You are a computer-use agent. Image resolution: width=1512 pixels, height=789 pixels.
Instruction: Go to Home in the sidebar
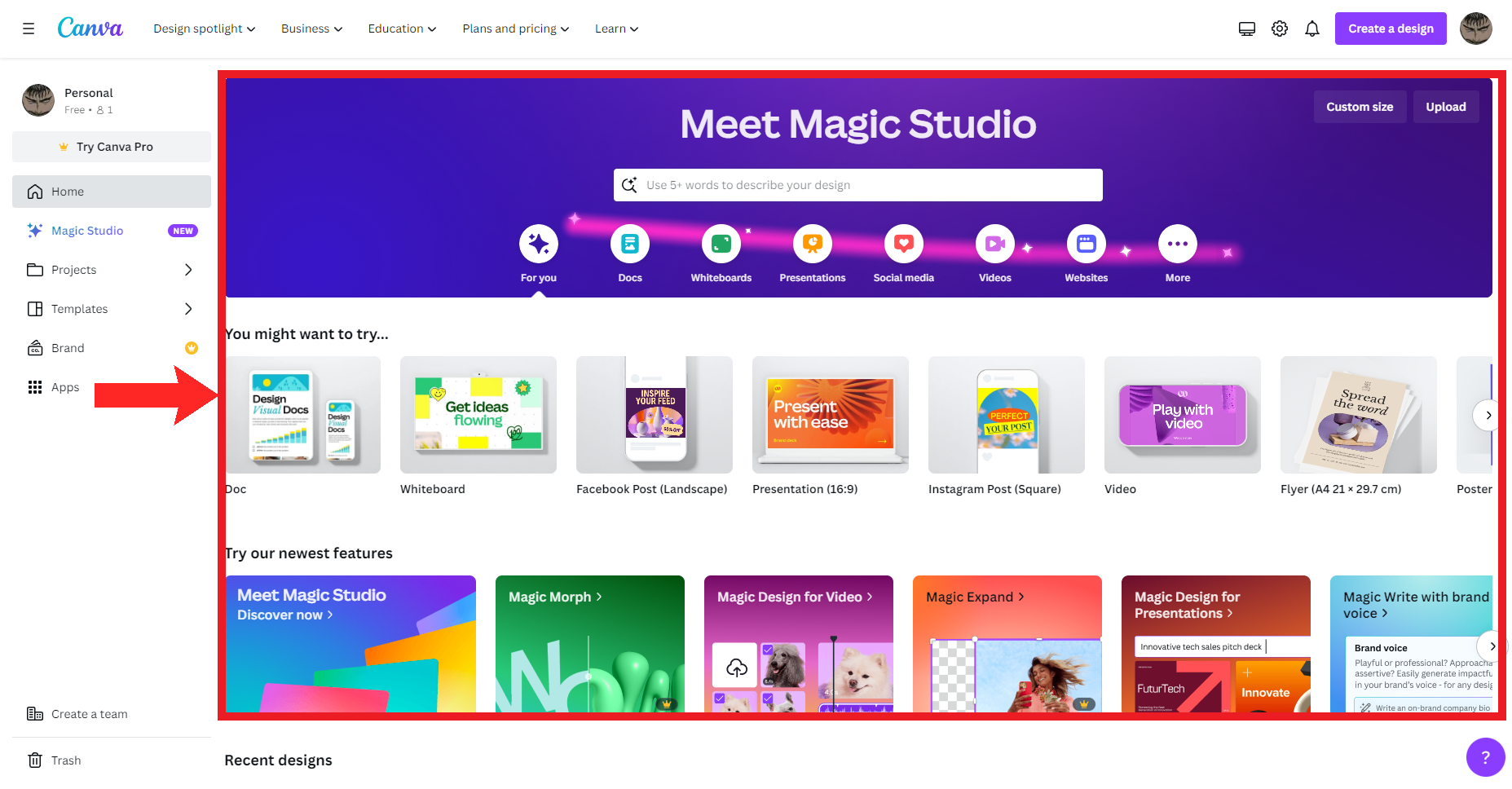pyautogui.click(x=112, y=192)
